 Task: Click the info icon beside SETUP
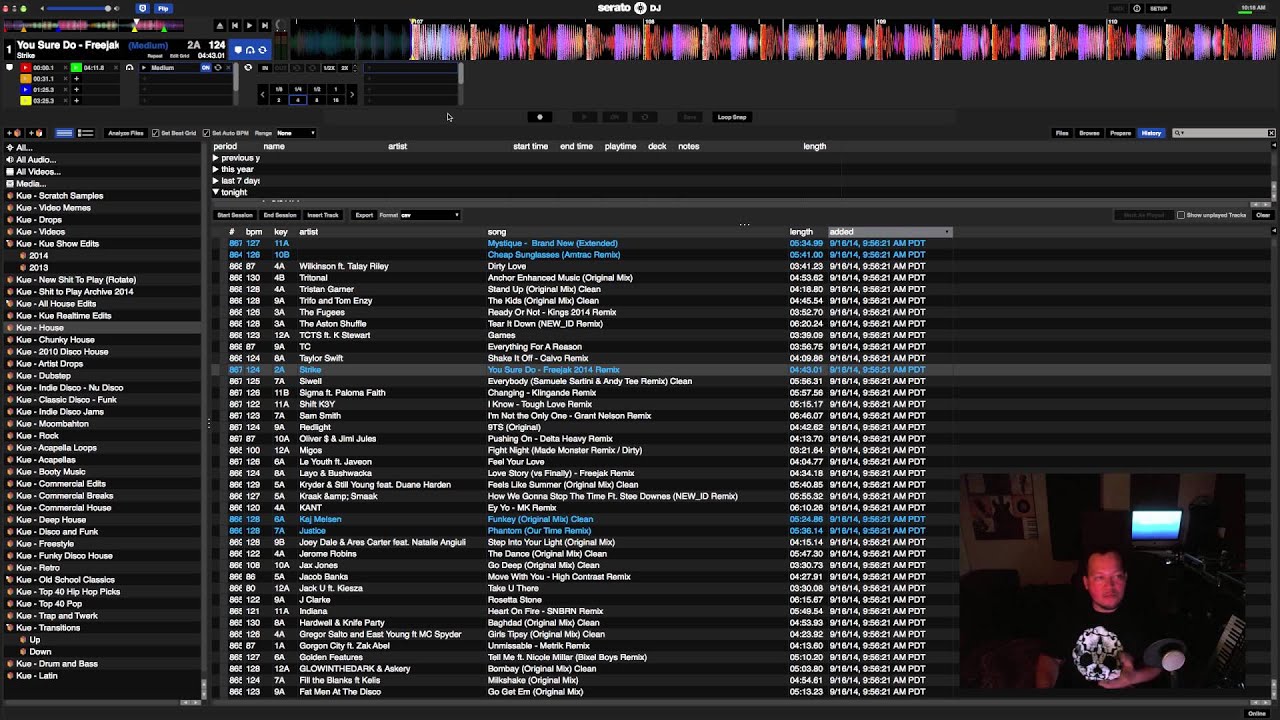(x=1137, y=8)
